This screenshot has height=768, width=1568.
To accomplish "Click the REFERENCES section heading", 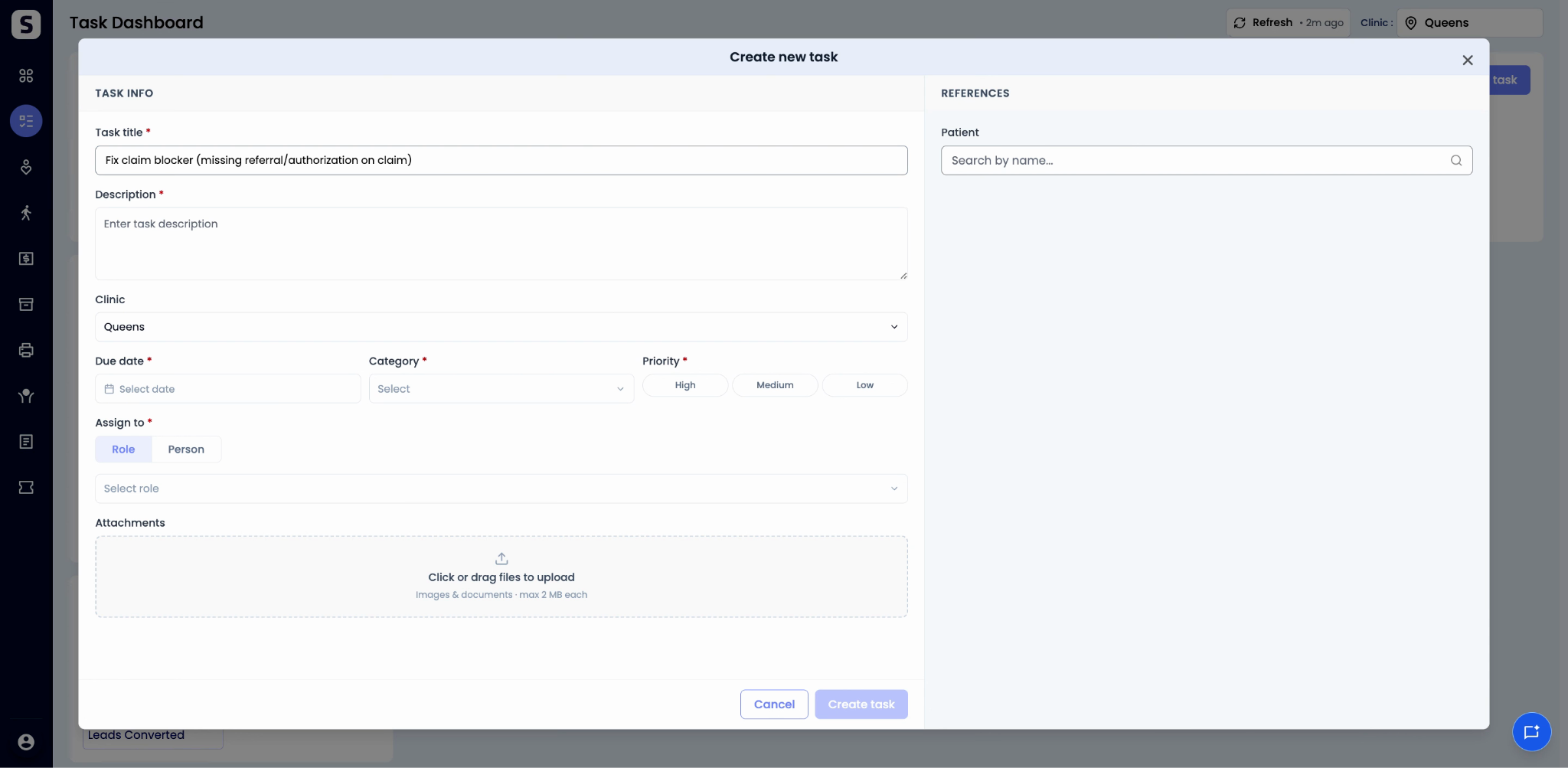I will click(x=975, y=93).
